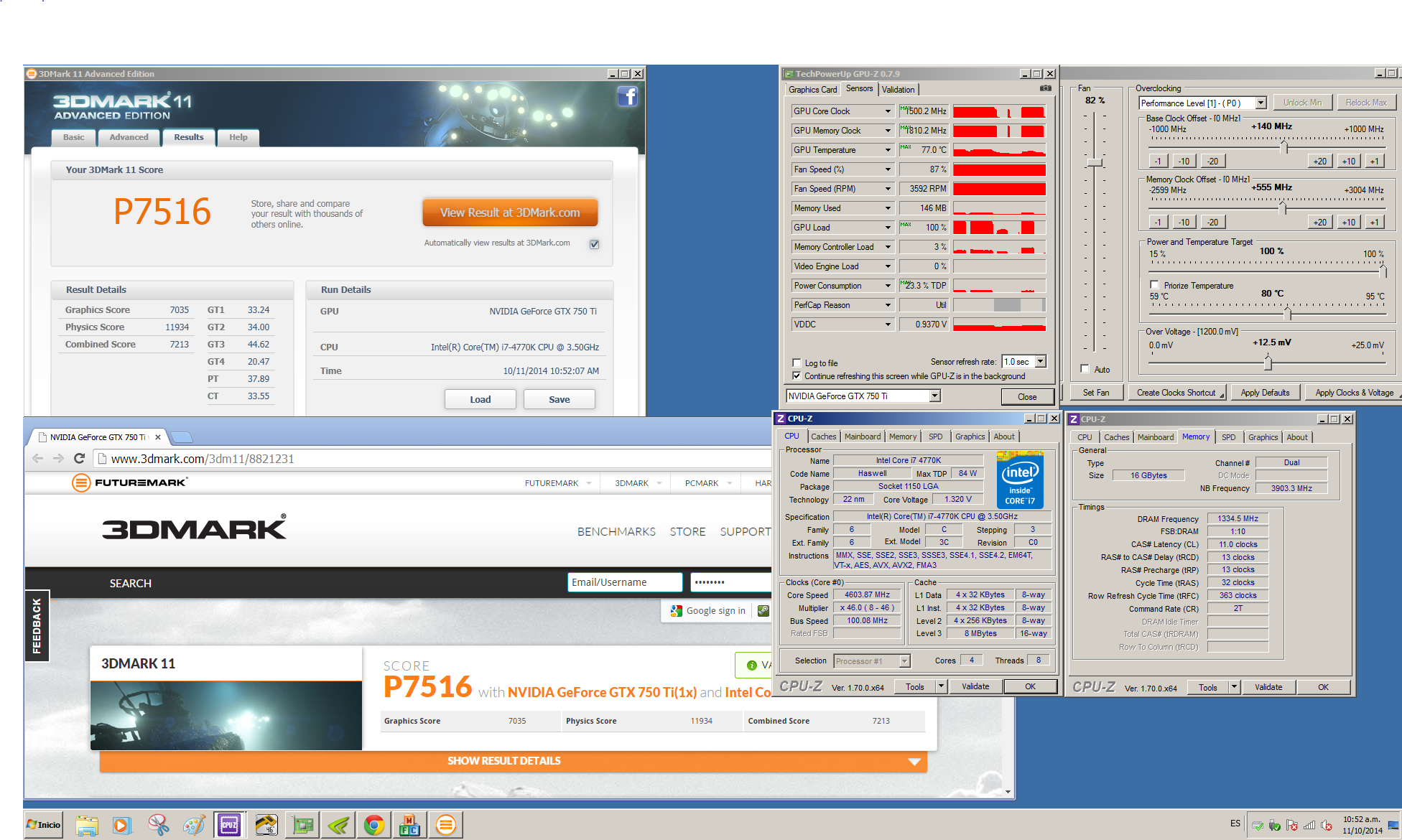Screen dimensions: 1402x840
Task: Open the MFC blocks taskbar icon
Action: [x=410, y=825]
